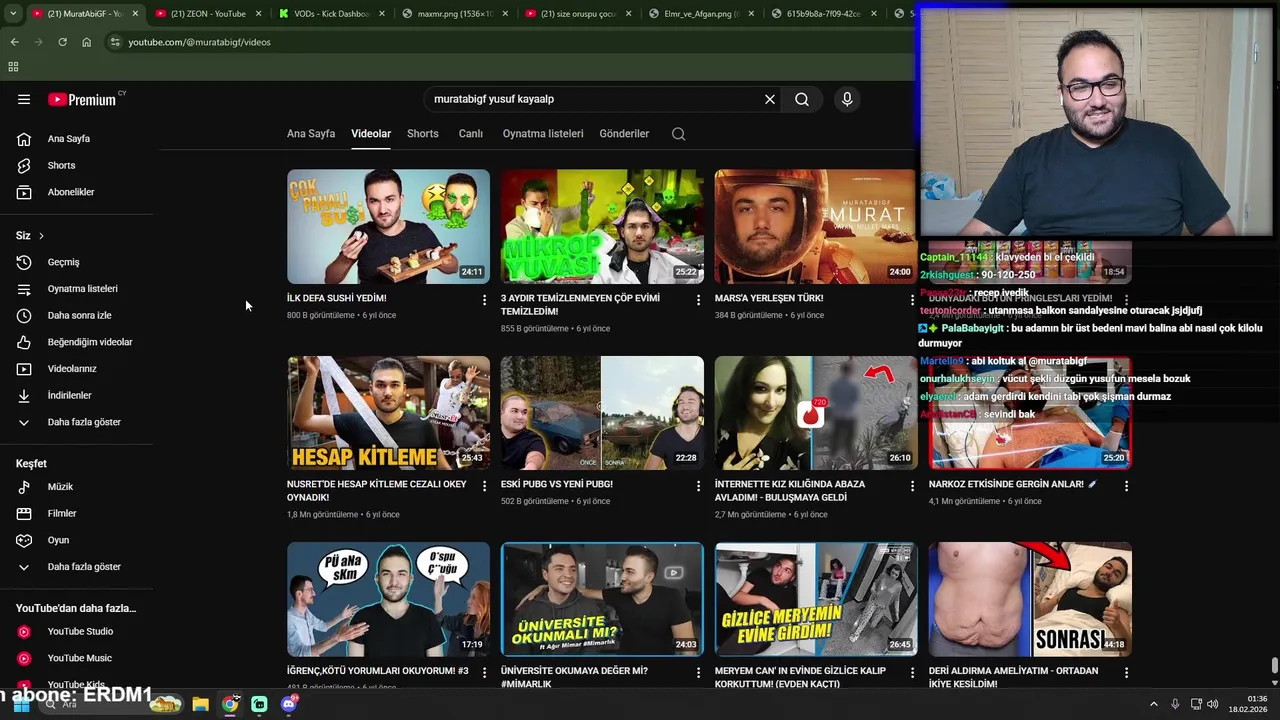Click the YouTube Premium logo

(82, 99)
